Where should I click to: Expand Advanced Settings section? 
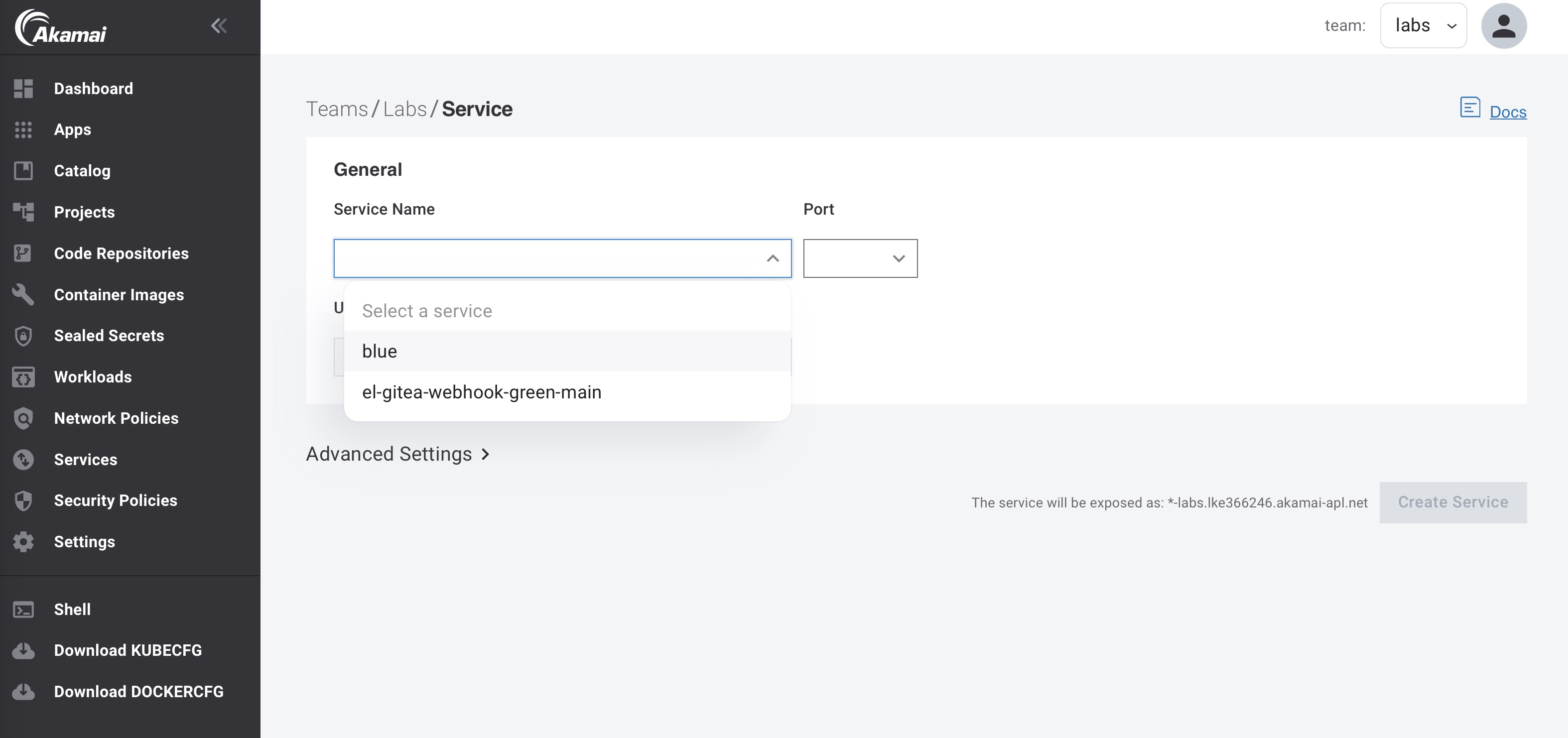click(397, 454)
